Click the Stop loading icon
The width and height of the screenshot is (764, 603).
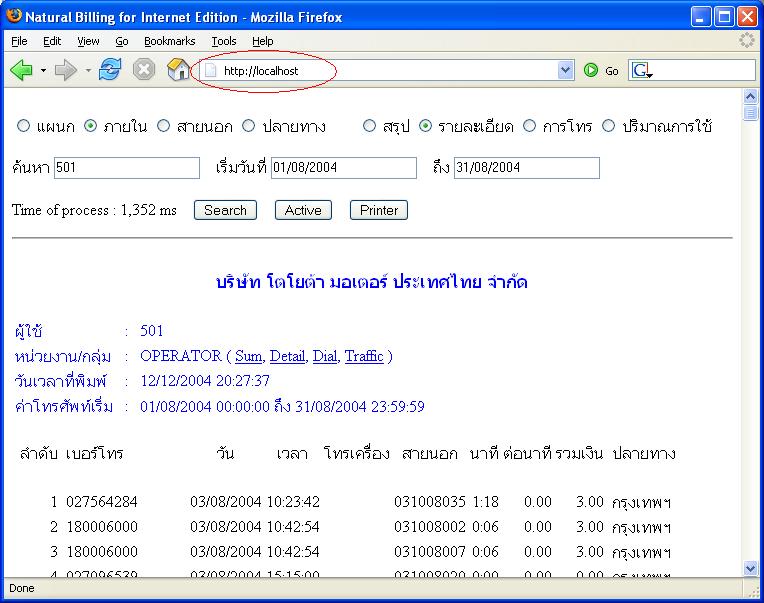pyautogui.click(x=144, y=70)
